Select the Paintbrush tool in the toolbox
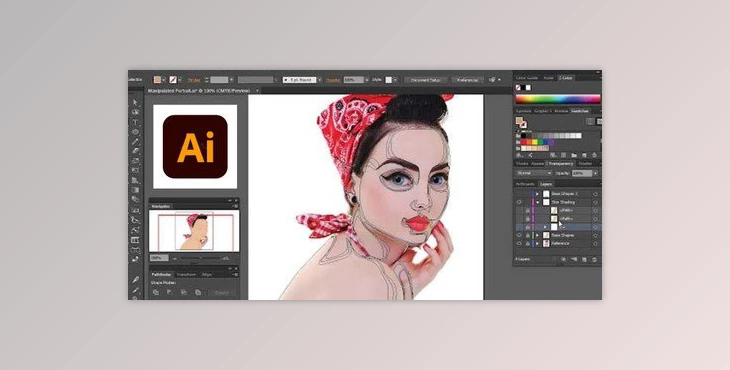This screenshot has width=730, height=370. pos(135,141)
